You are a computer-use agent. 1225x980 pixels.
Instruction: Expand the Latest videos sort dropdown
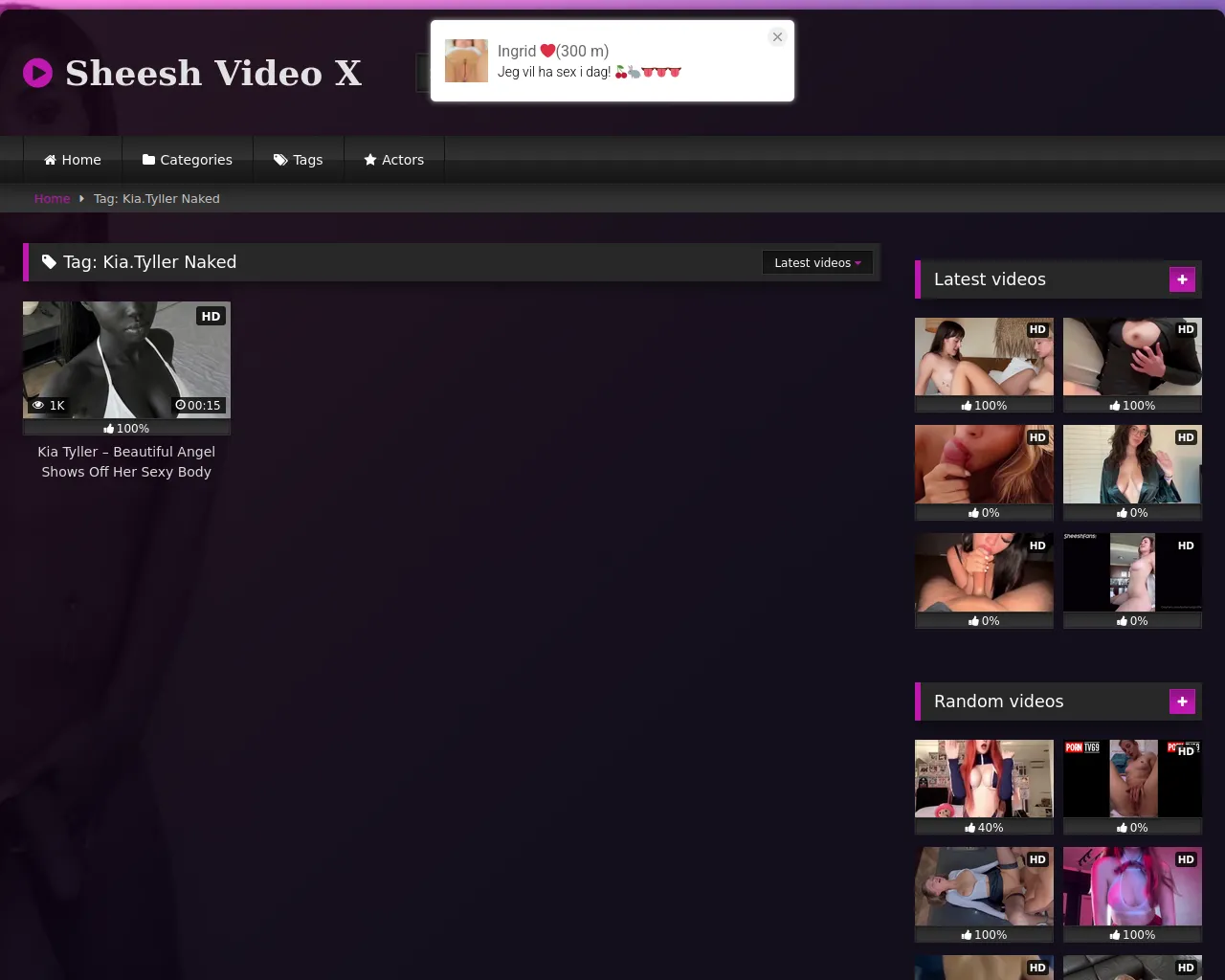pos(816,262)
